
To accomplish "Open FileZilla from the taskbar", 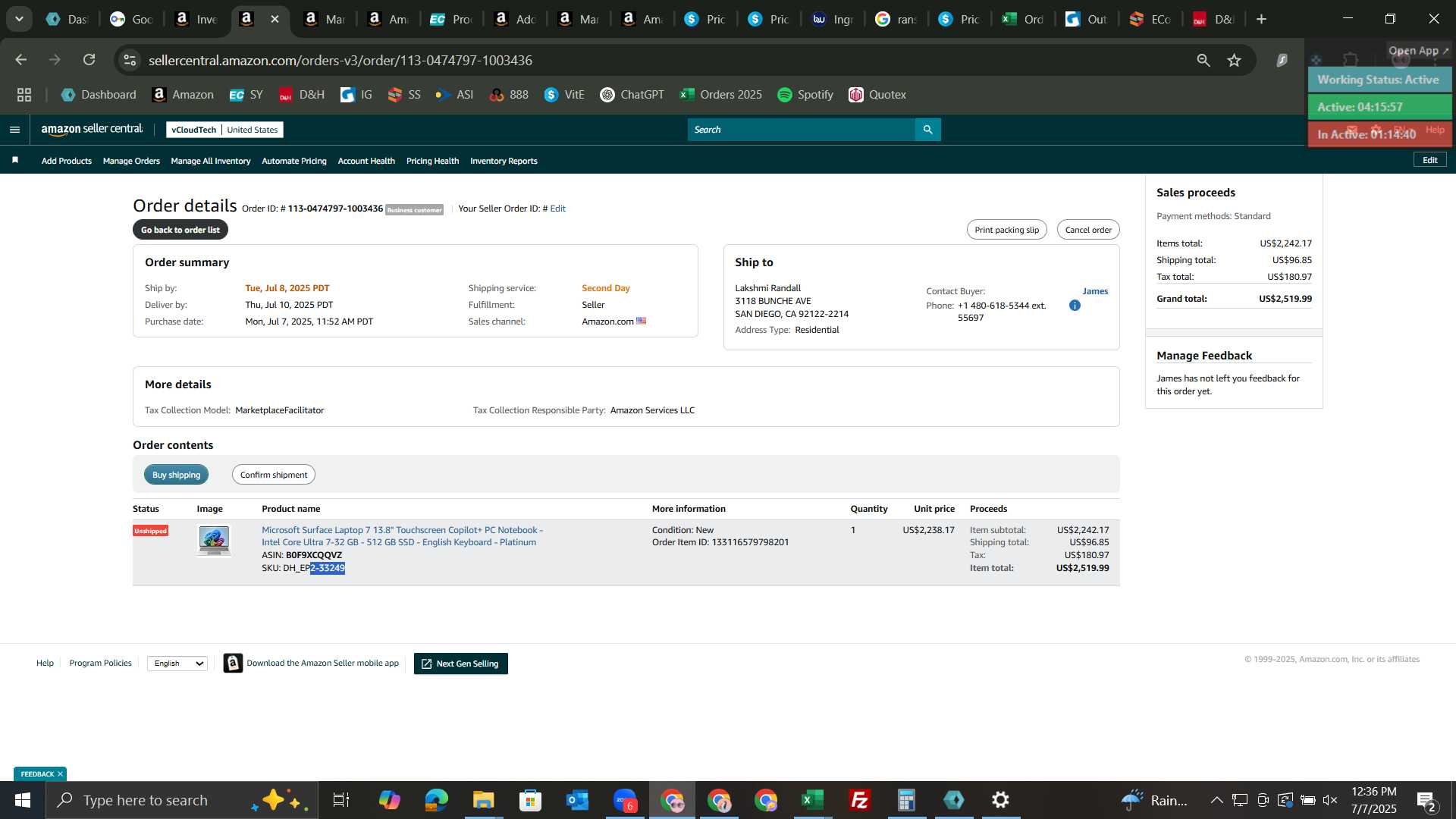I will [x=860, y=800].
